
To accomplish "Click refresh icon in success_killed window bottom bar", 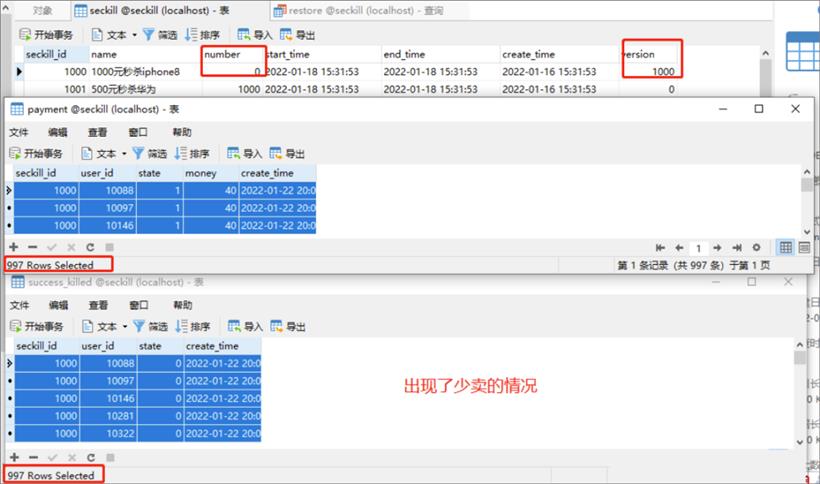I will point(91,457).
